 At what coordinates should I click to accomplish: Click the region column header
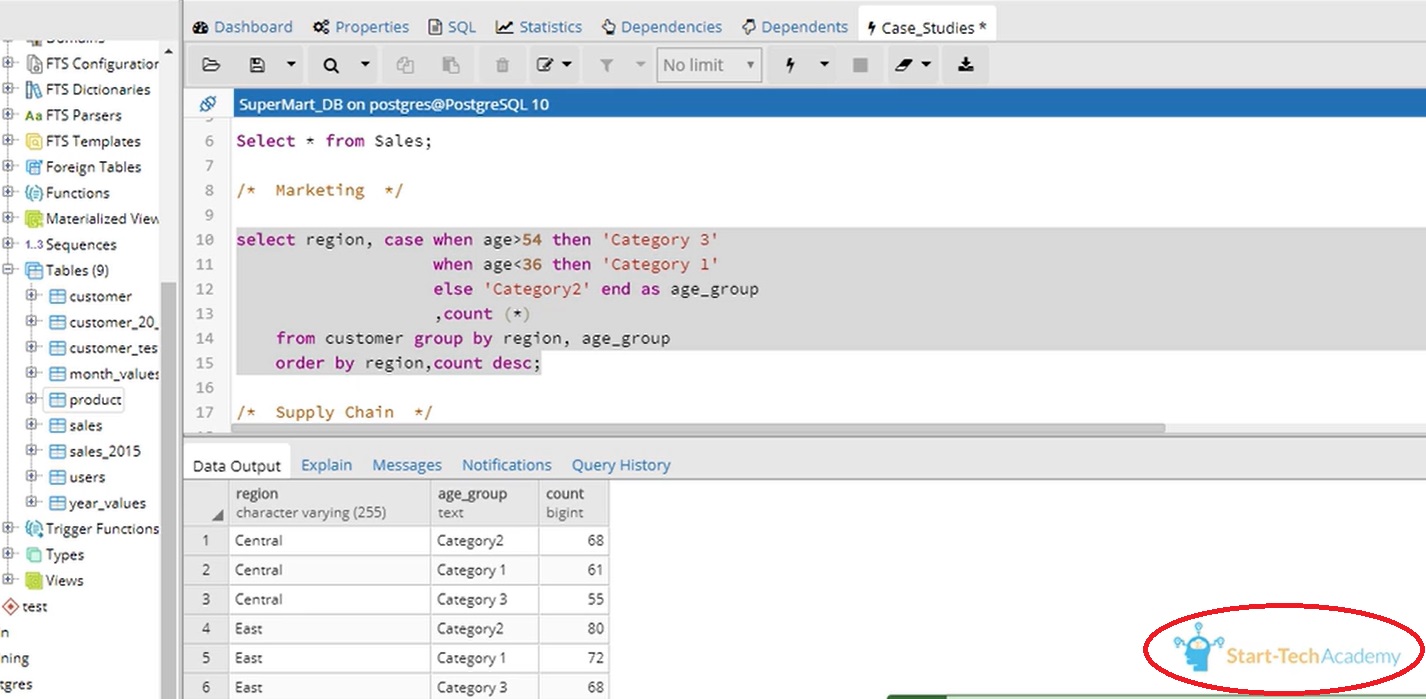[330, 503]
